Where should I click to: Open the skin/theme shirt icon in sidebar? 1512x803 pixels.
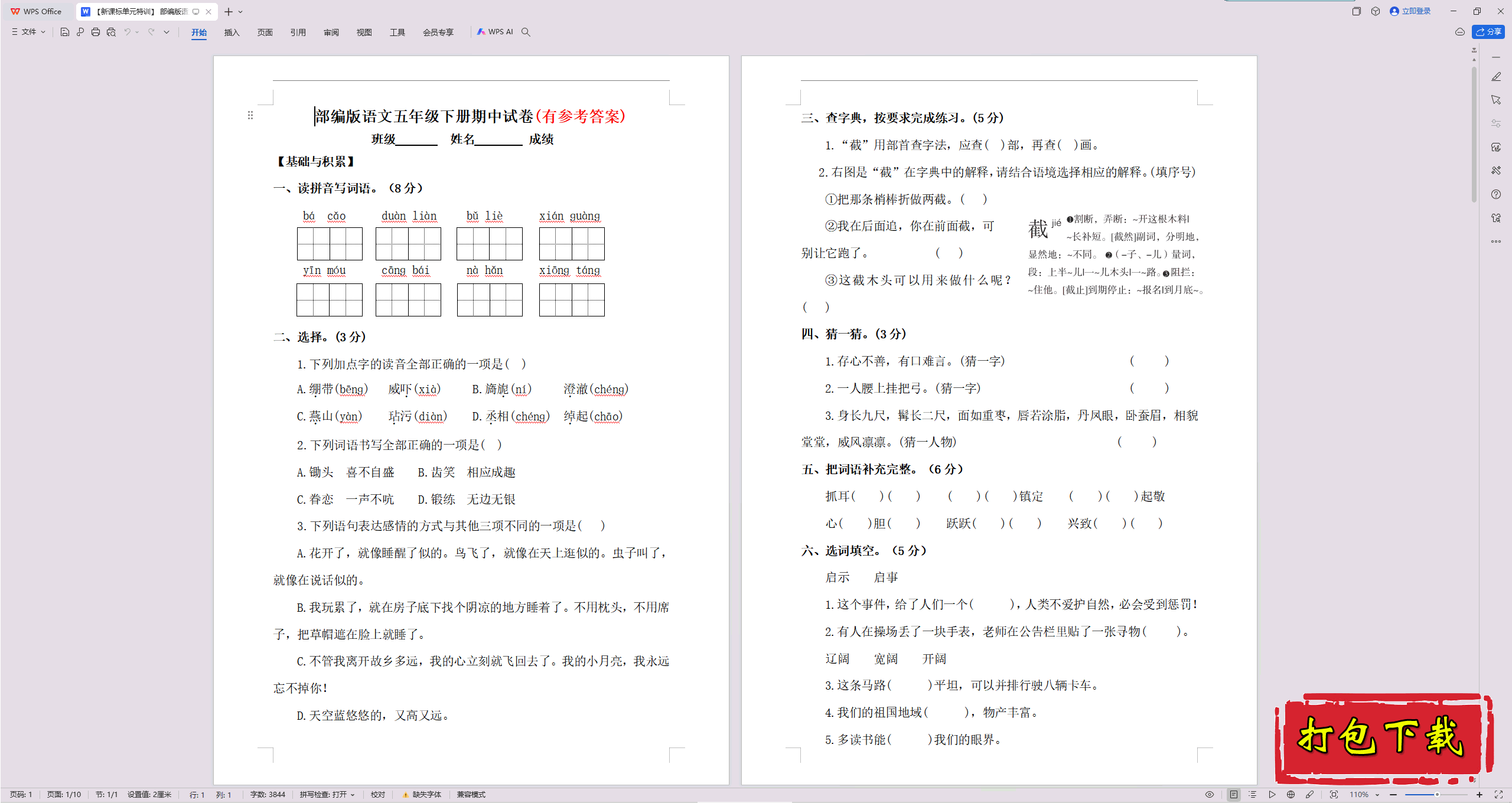click(x=1496, y=218)
